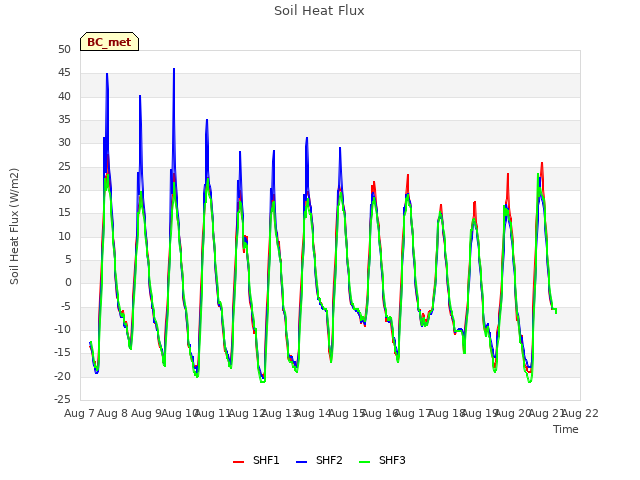Image resolution: width=640 pixels, height=480 pixels.
Task: Click the -25 y-axis tick label
Action: coord(62,399)
